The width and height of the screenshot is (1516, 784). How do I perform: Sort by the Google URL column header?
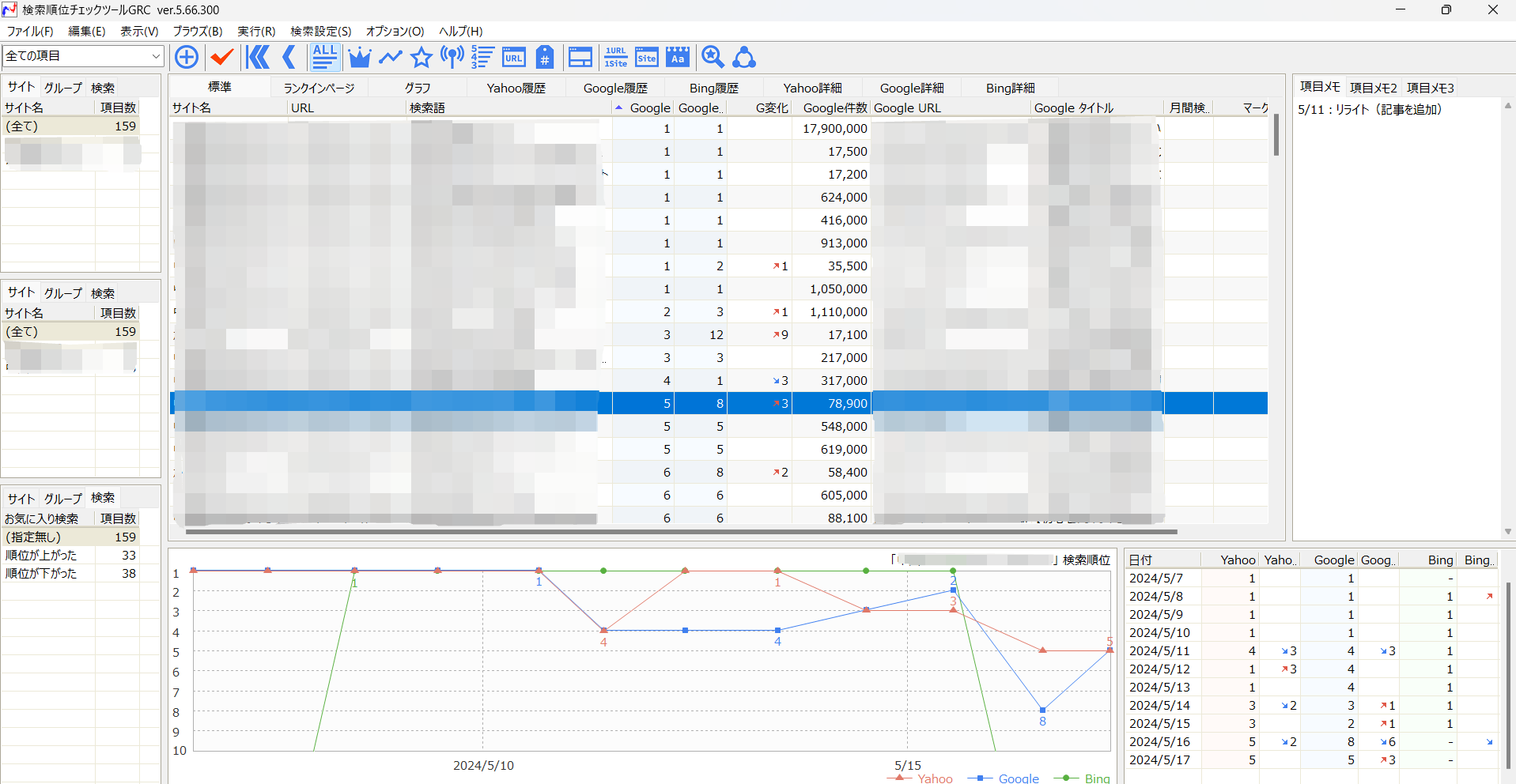951,107
